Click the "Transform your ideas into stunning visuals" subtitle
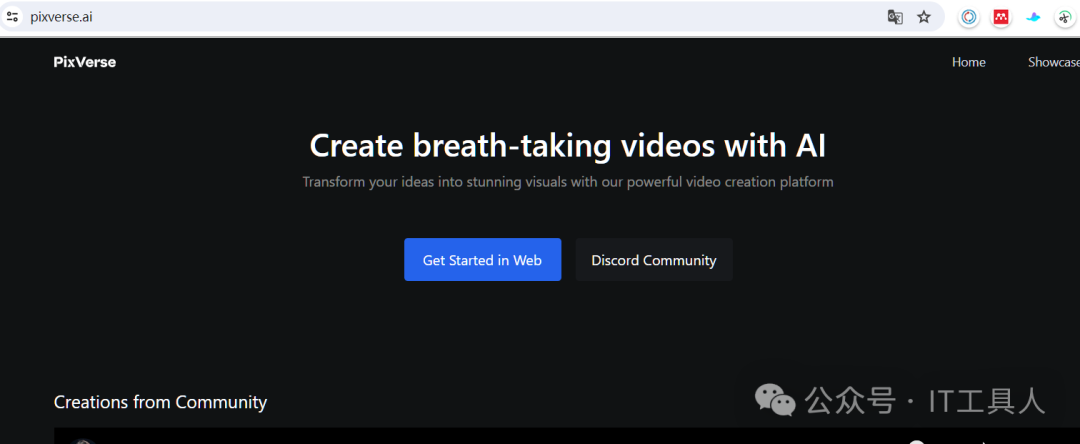1080x444 pixels. click(568, 182)
